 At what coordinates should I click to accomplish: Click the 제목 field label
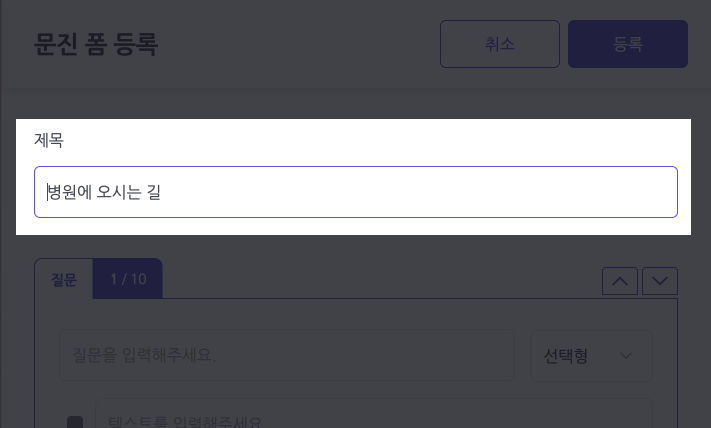(49, 140)
